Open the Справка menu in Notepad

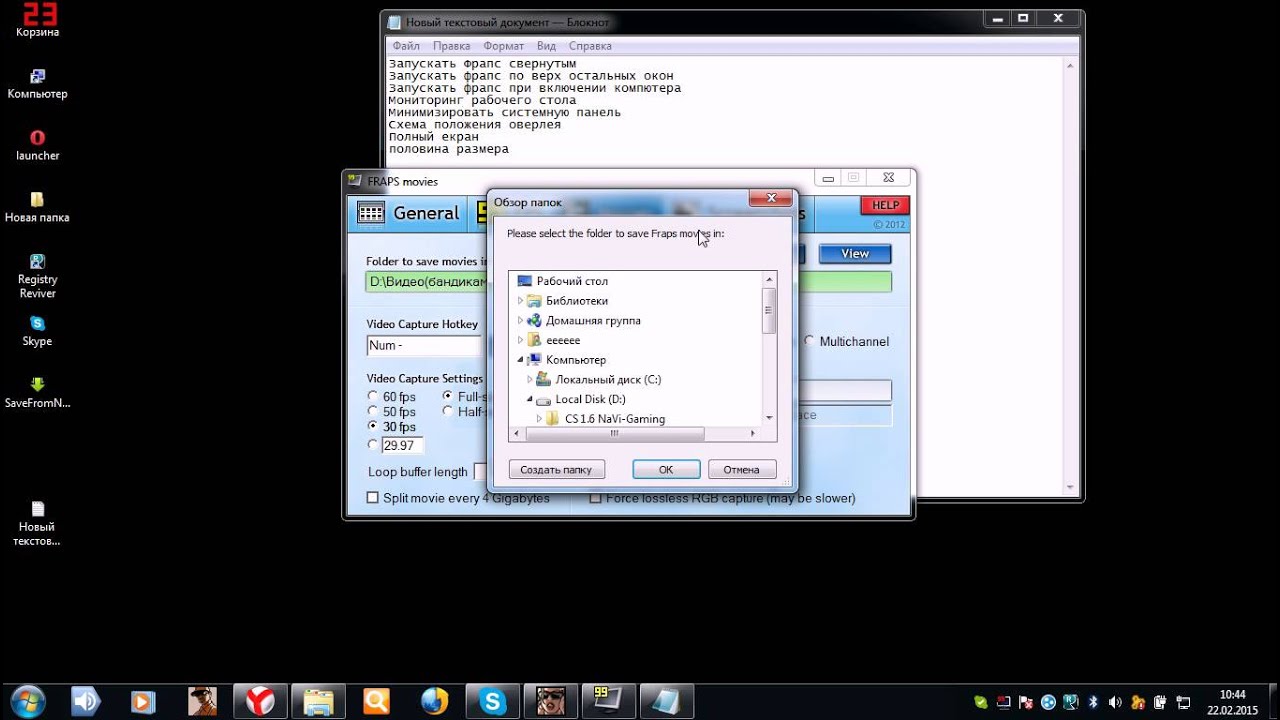click(590, 46)
